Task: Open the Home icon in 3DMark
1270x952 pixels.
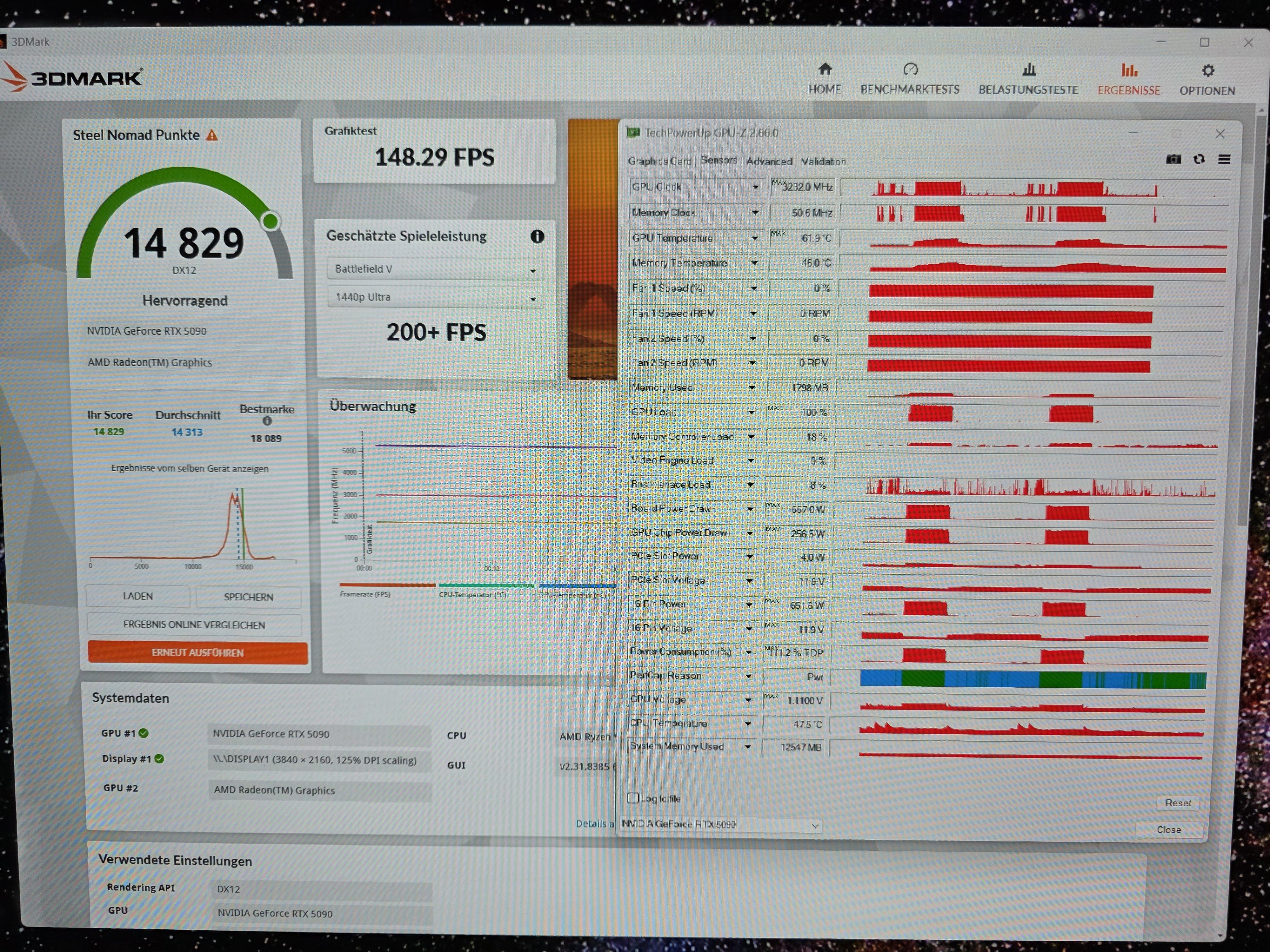Action: (825, 70)
